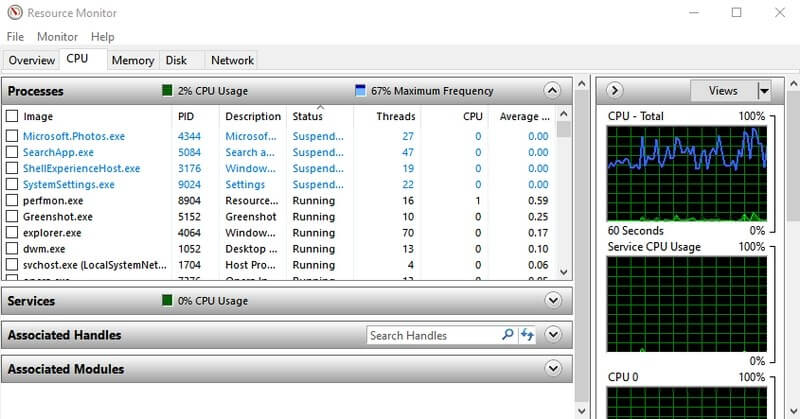The height and width of the screenshot is (419, 800).
Task: Expand the Services section
Action: click(x=553, y=300)
